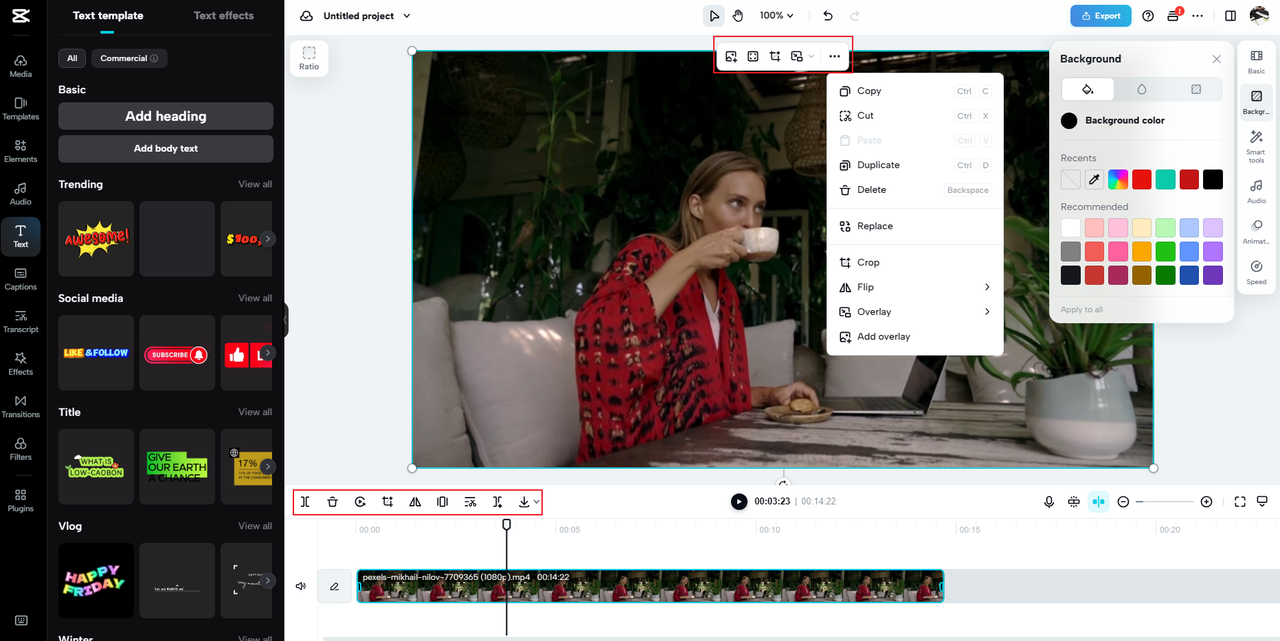
Task: Mute the timeline track speaker
Action: point(301,586)
